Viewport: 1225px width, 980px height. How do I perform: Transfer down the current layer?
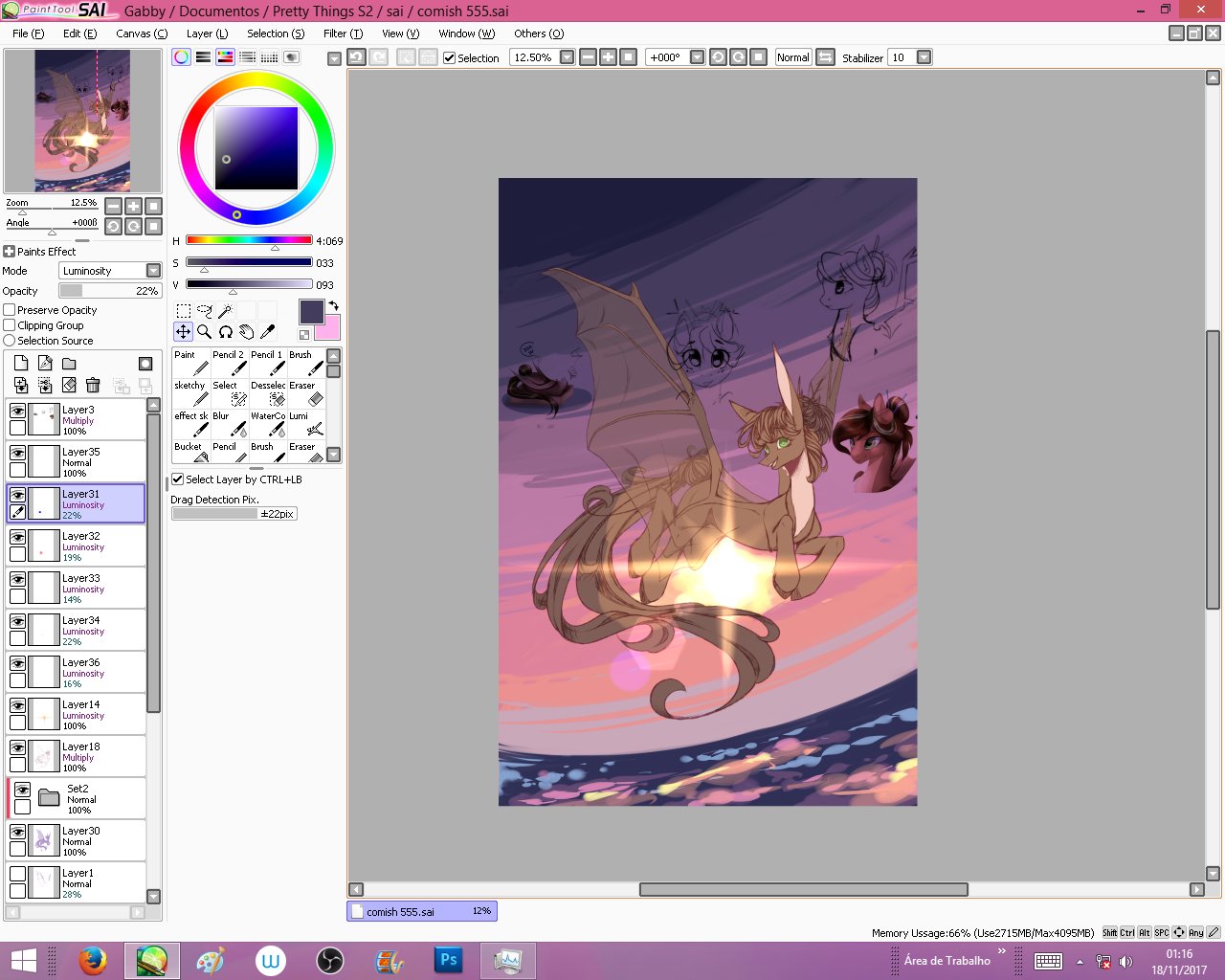pyautogui.click(x=21, y=385)
